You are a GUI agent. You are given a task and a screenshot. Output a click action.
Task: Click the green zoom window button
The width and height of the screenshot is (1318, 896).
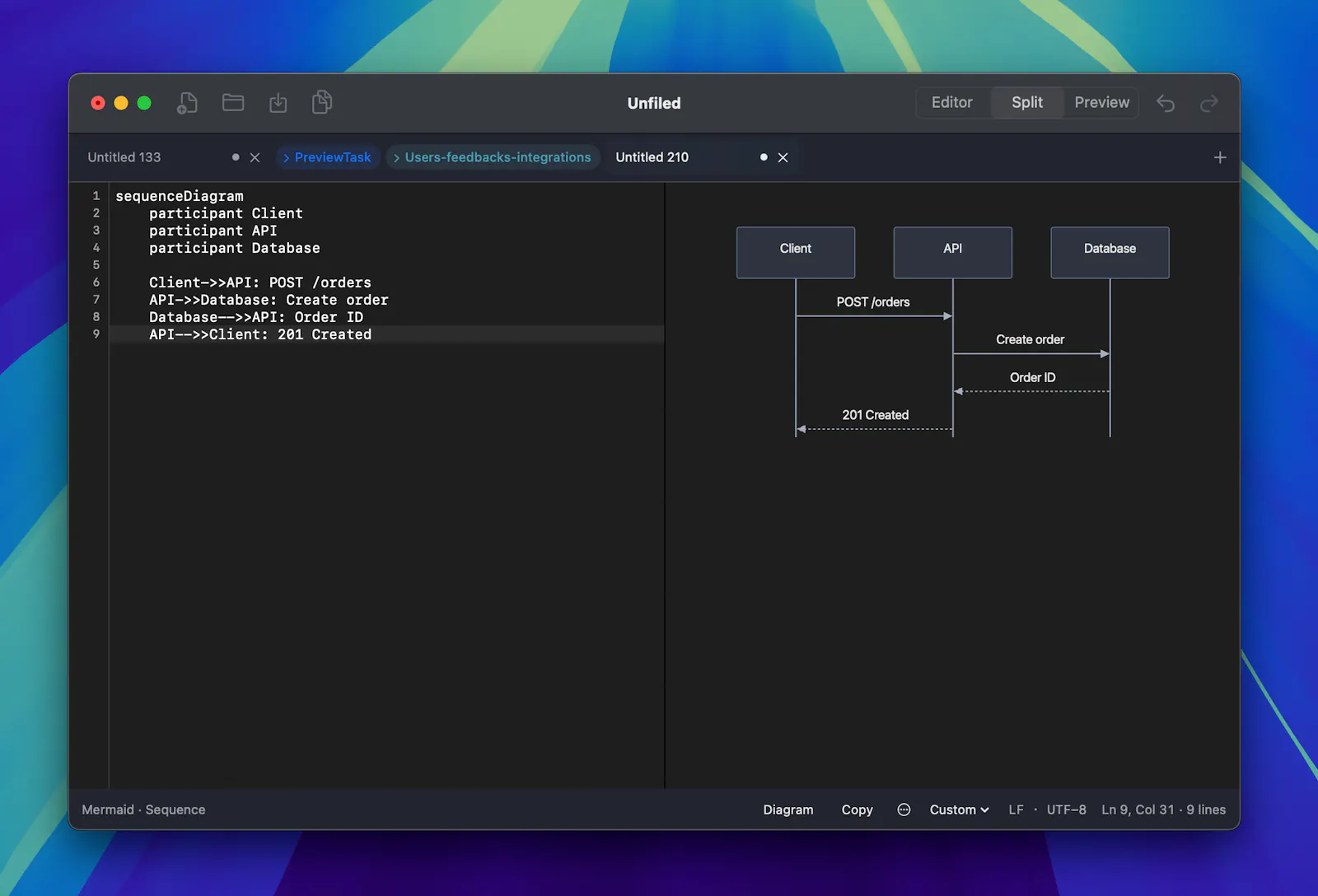pos(144,103)
